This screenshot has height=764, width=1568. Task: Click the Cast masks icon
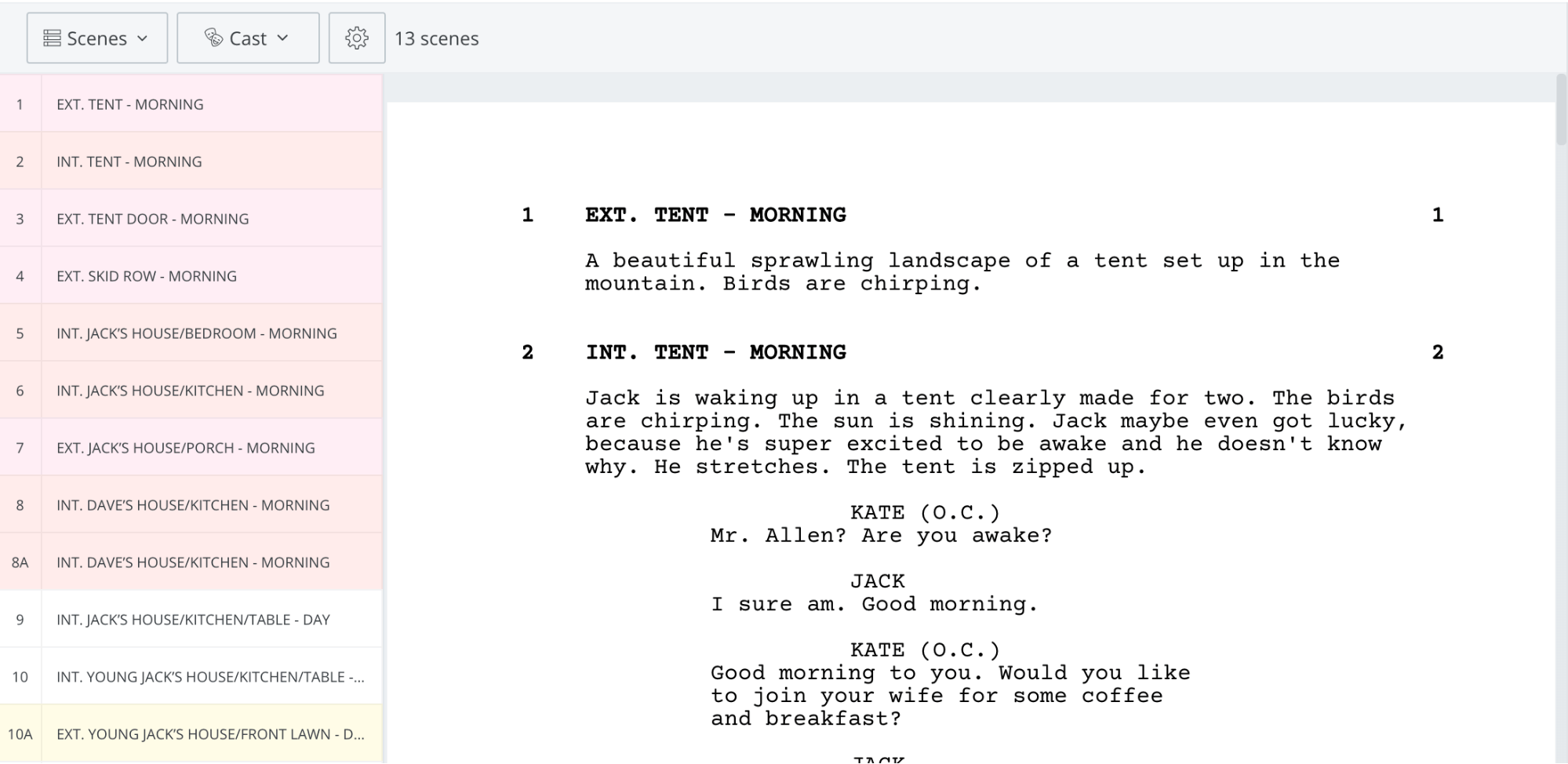[213, 38]
